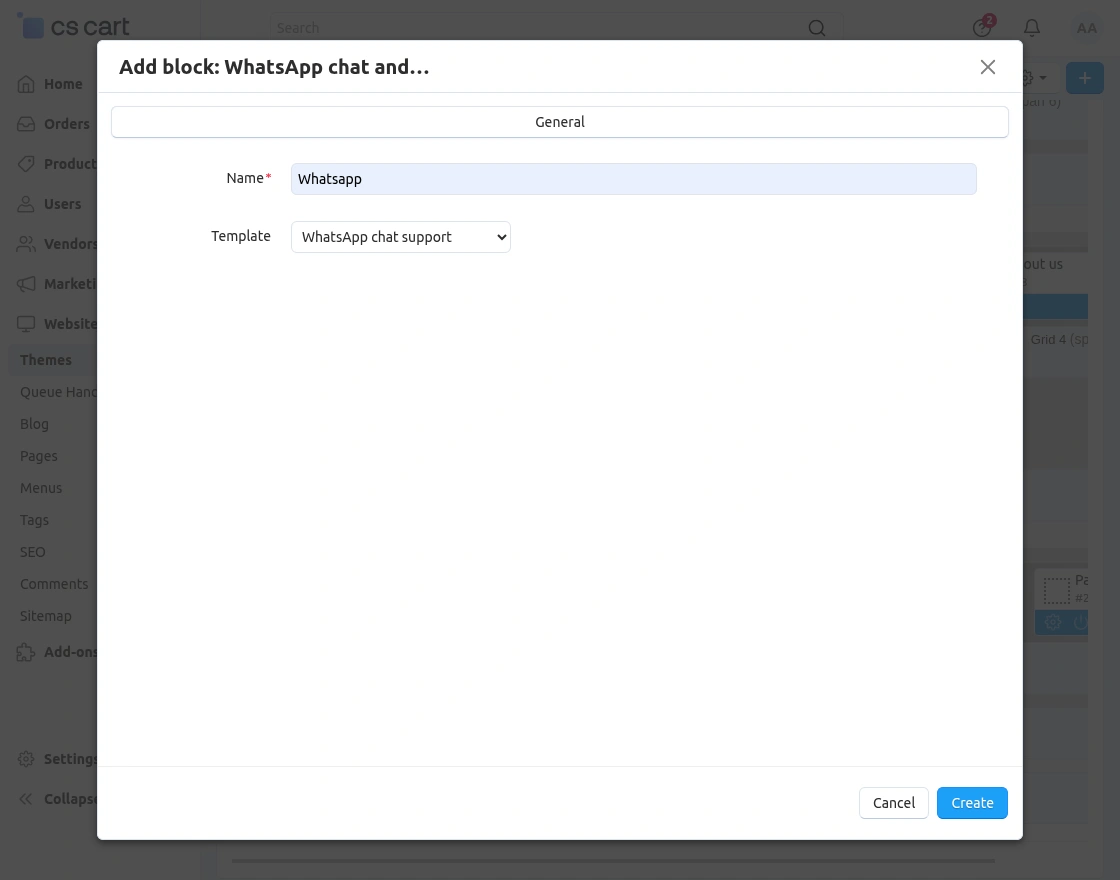The width and height of the screenshot is (1120, 880).
Task: Open the notifications bell
Action: click(x=1031, y=28)
